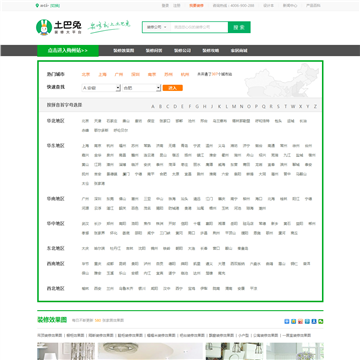
Task: Select 杭州 in the orange 热门城市 row
Action: [x=185, y=74]
